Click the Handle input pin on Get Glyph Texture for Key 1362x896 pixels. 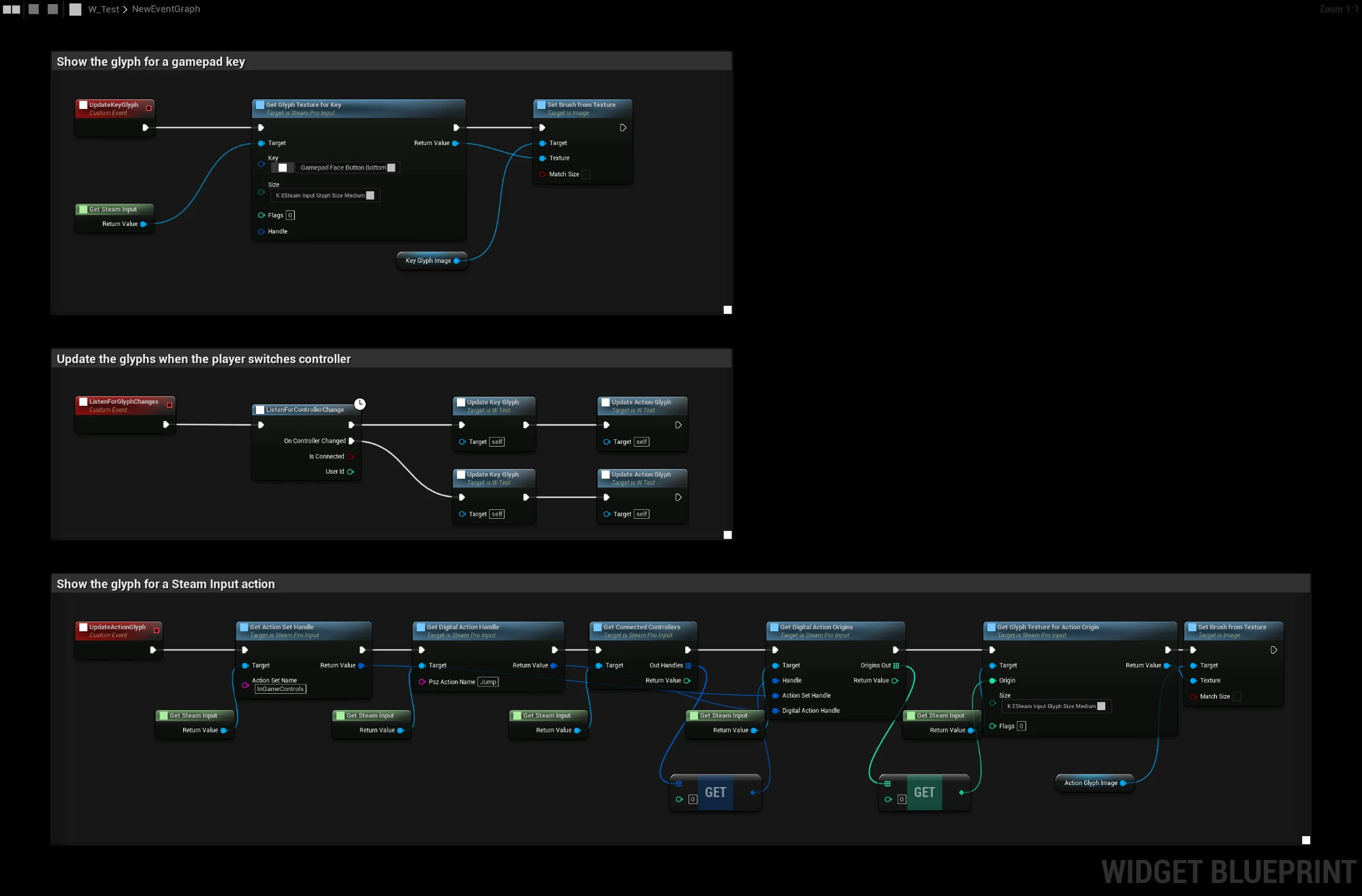click(x=262, y=232)
